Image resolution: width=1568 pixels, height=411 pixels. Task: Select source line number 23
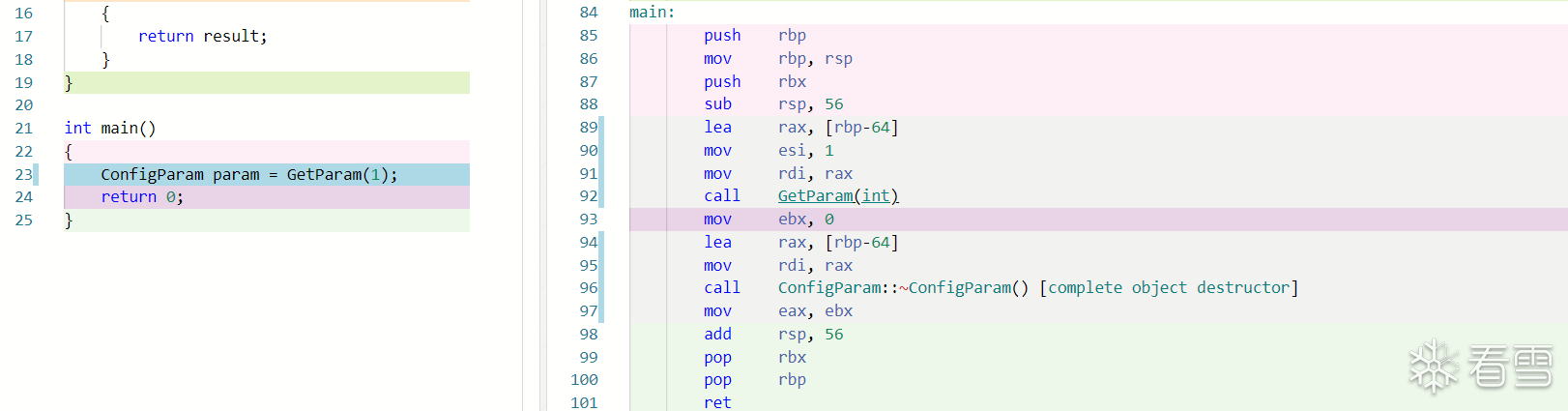coord(23,174)
